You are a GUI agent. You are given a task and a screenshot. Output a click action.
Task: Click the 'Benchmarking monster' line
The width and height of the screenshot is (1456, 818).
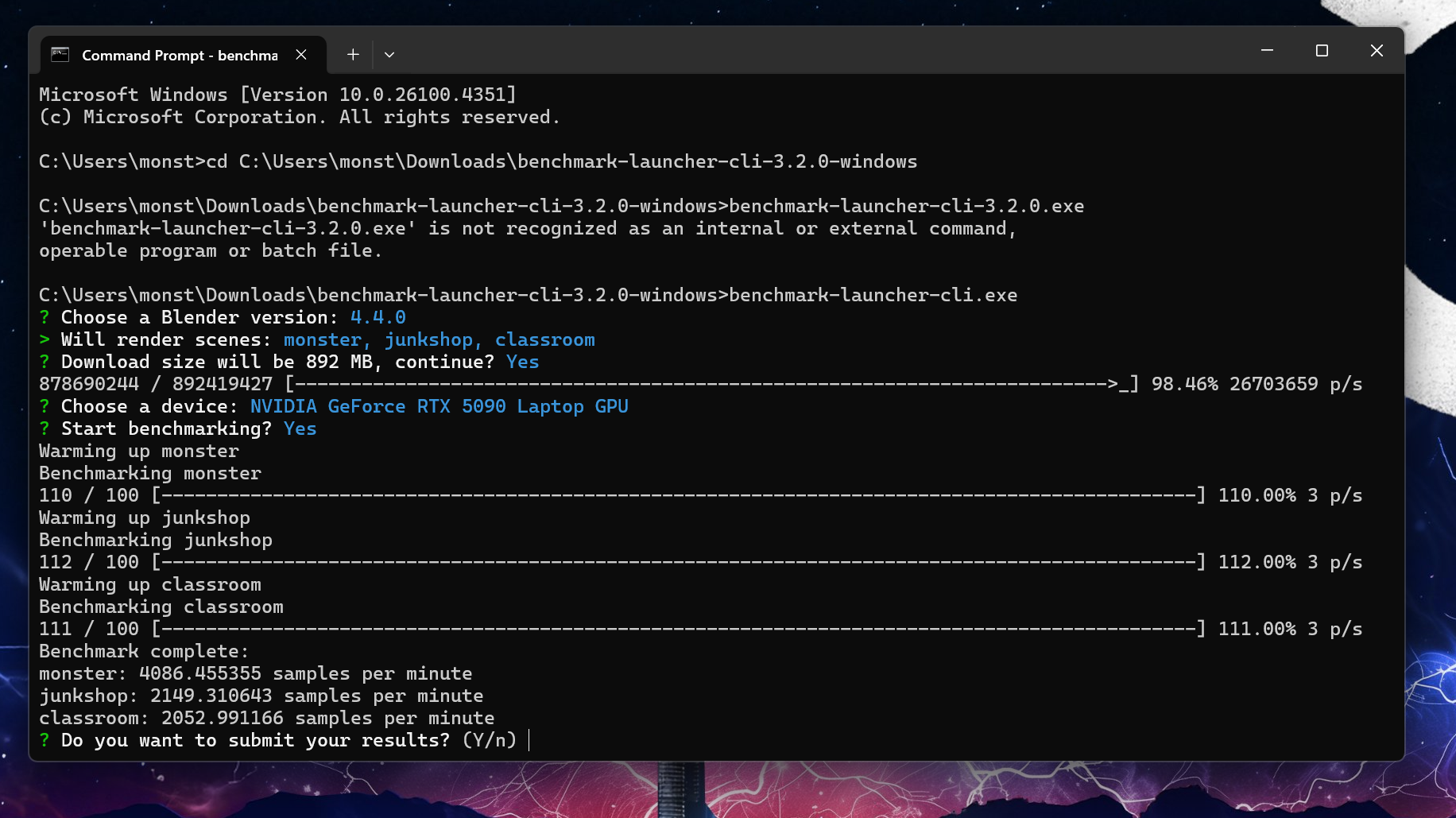tap(150, 473)
